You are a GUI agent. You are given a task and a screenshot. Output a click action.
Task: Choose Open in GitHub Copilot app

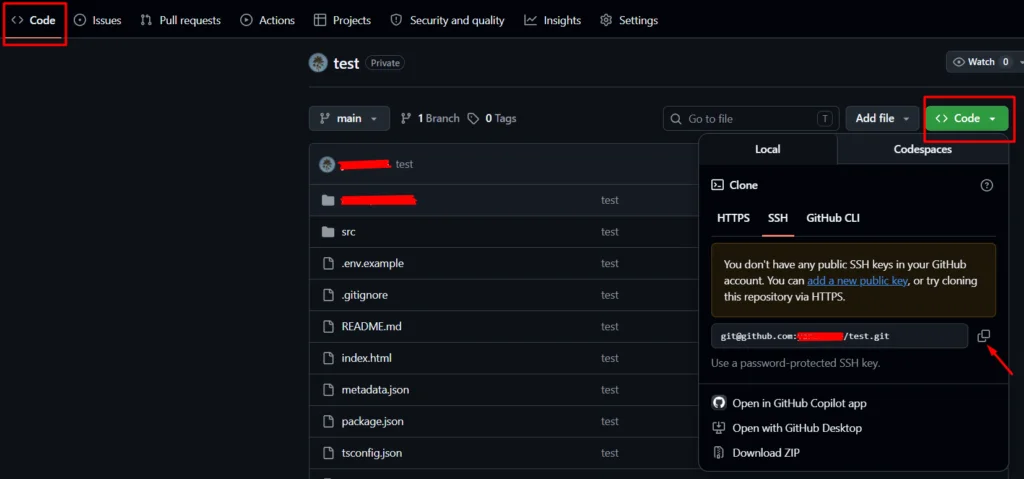coord(799,403)
